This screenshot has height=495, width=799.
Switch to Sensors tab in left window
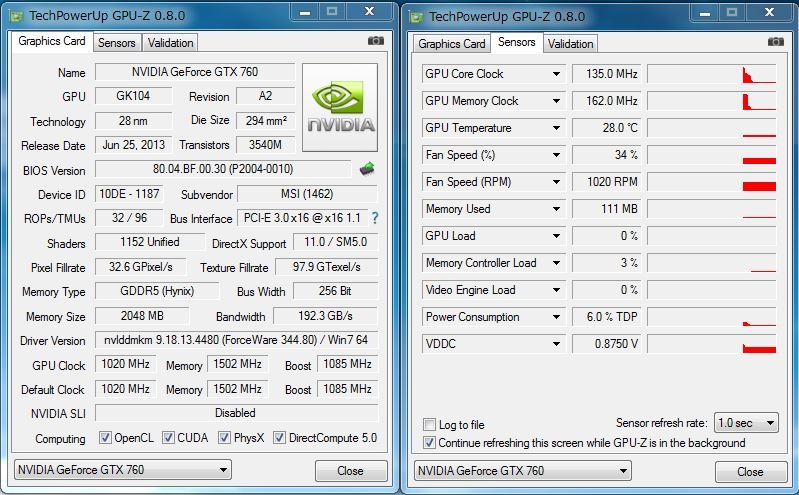pos(117,43)
